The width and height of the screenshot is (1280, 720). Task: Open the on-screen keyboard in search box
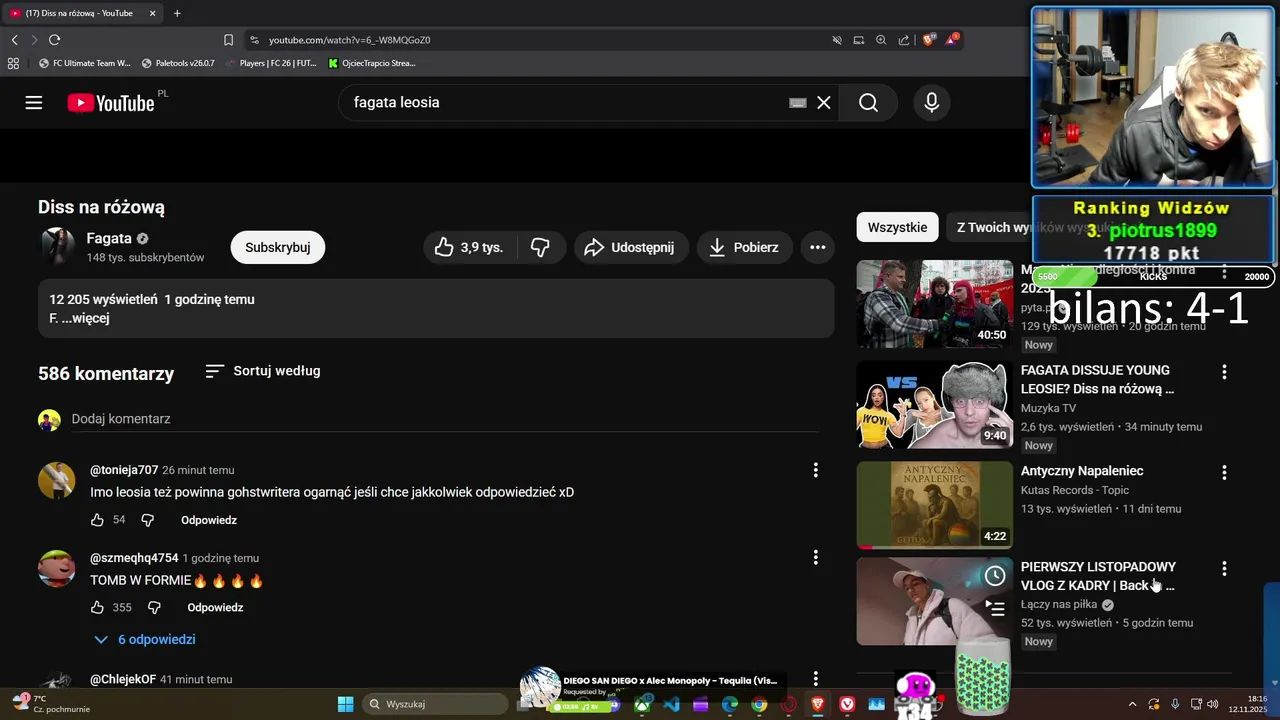click(x=798, y=103)
